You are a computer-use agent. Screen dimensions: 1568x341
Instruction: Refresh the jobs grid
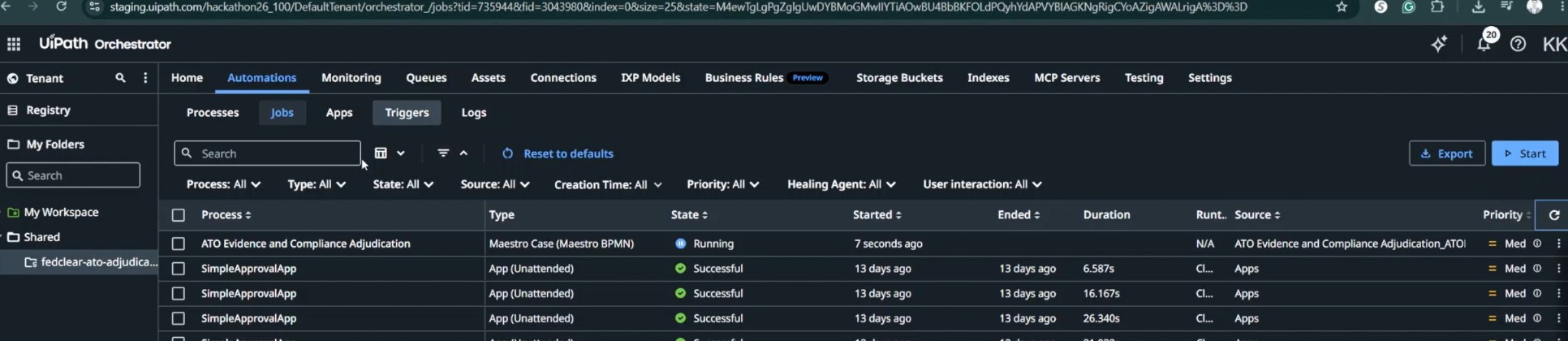[1553, 215]
